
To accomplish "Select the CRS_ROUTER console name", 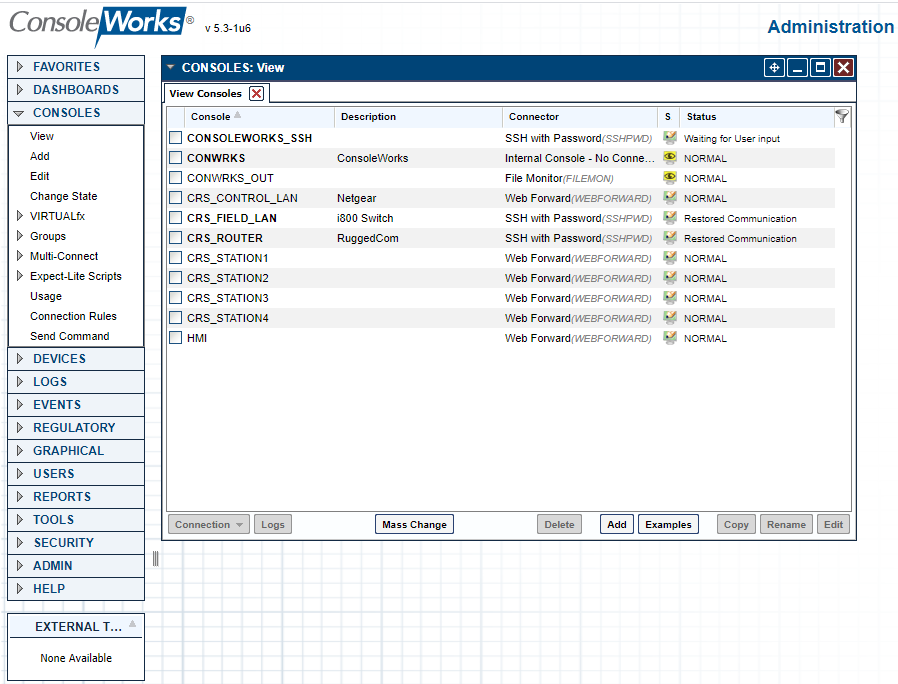I will coord(224,238).
